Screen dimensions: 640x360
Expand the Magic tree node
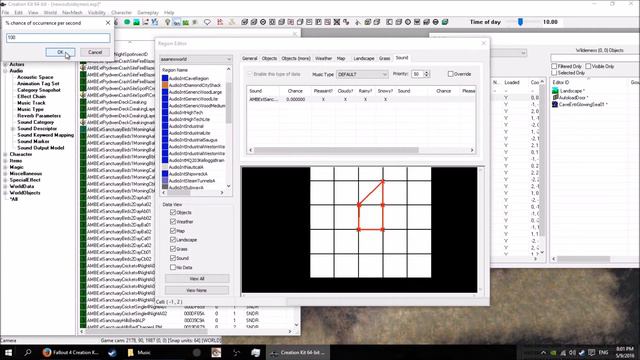(x=5, y=167)
